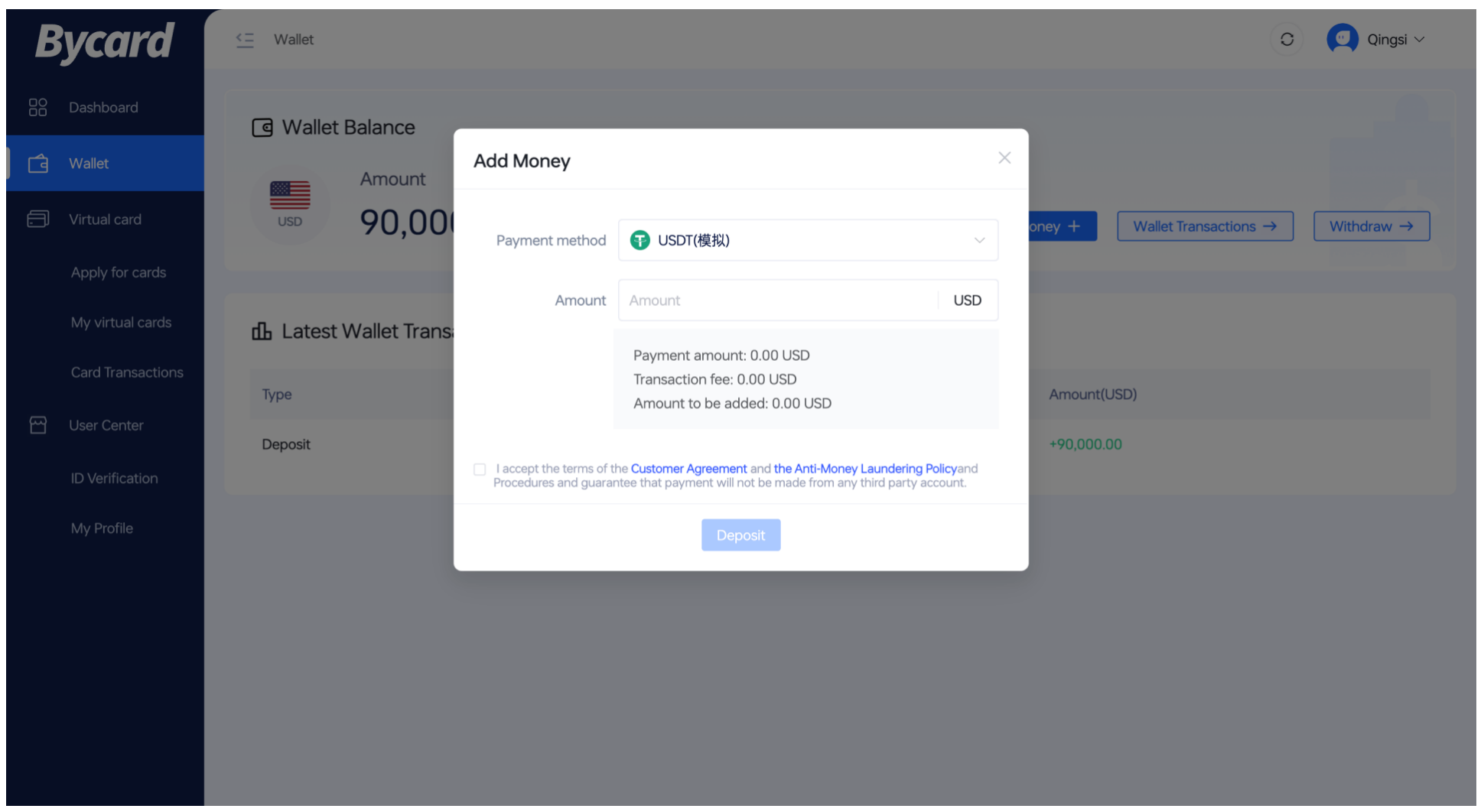
Task: Open Apply for cards menu item
Action: [119, 272]
